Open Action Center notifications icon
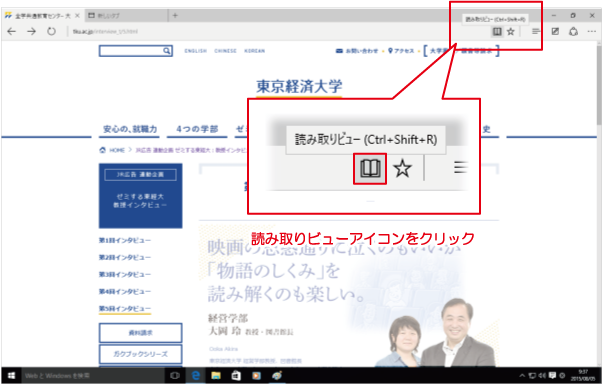The image size is (602, 384). click(552, 376)
